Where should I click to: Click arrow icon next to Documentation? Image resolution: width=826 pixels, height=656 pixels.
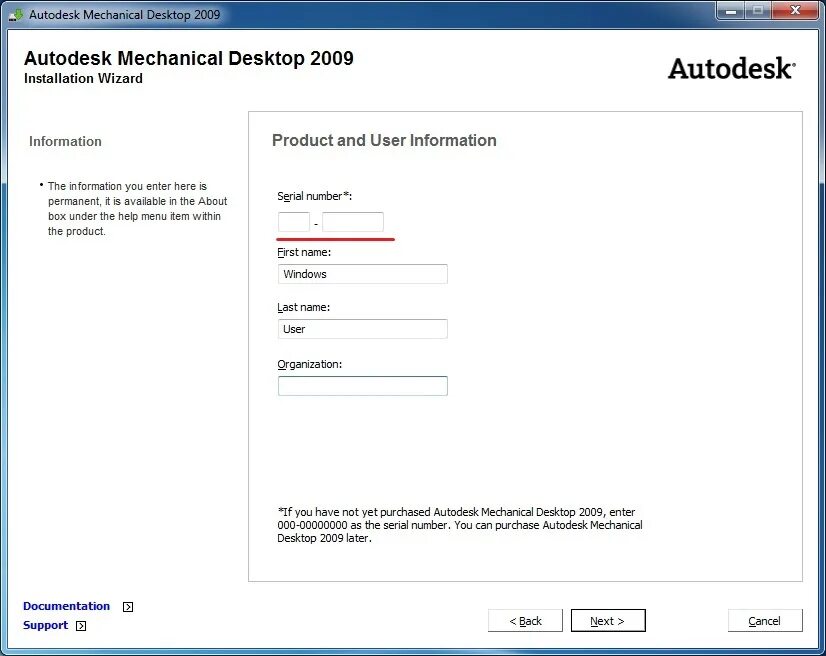coord(128,607)
